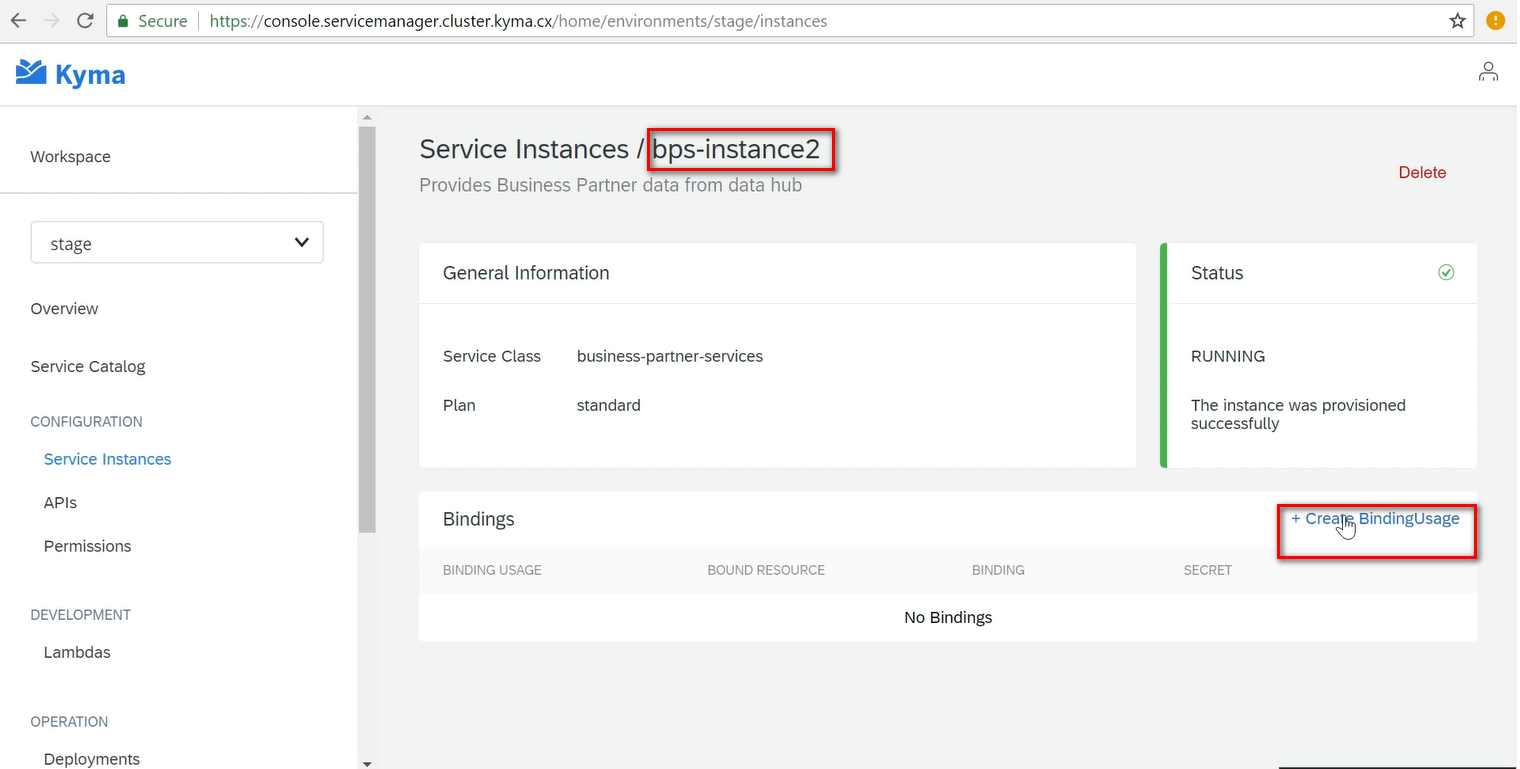Image resolution: width=1520 pixels, height=769 pixels.
Task: Go to the Service Catalog
Action: point(88,366)
